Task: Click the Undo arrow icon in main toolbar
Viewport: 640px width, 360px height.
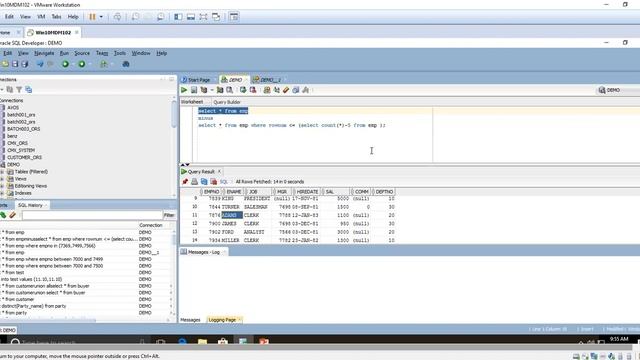Action: 40,64
